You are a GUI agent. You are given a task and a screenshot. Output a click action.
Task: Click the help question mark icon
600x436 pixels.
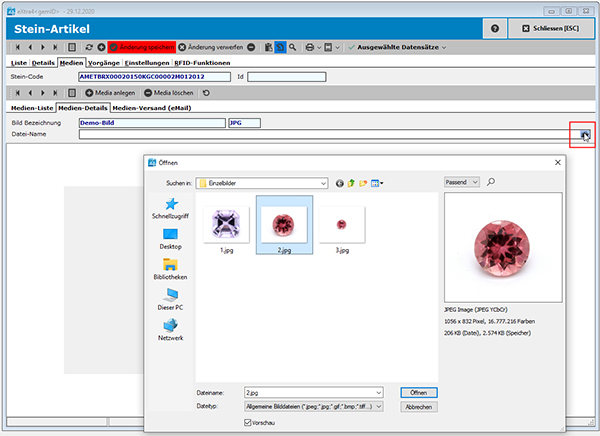pyautogui.click(x=495, y=28)
